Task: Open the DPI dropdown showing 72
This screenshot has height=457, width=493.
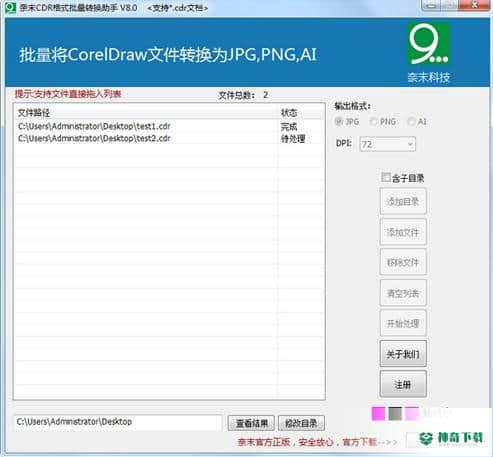Action: pos(387,144)
